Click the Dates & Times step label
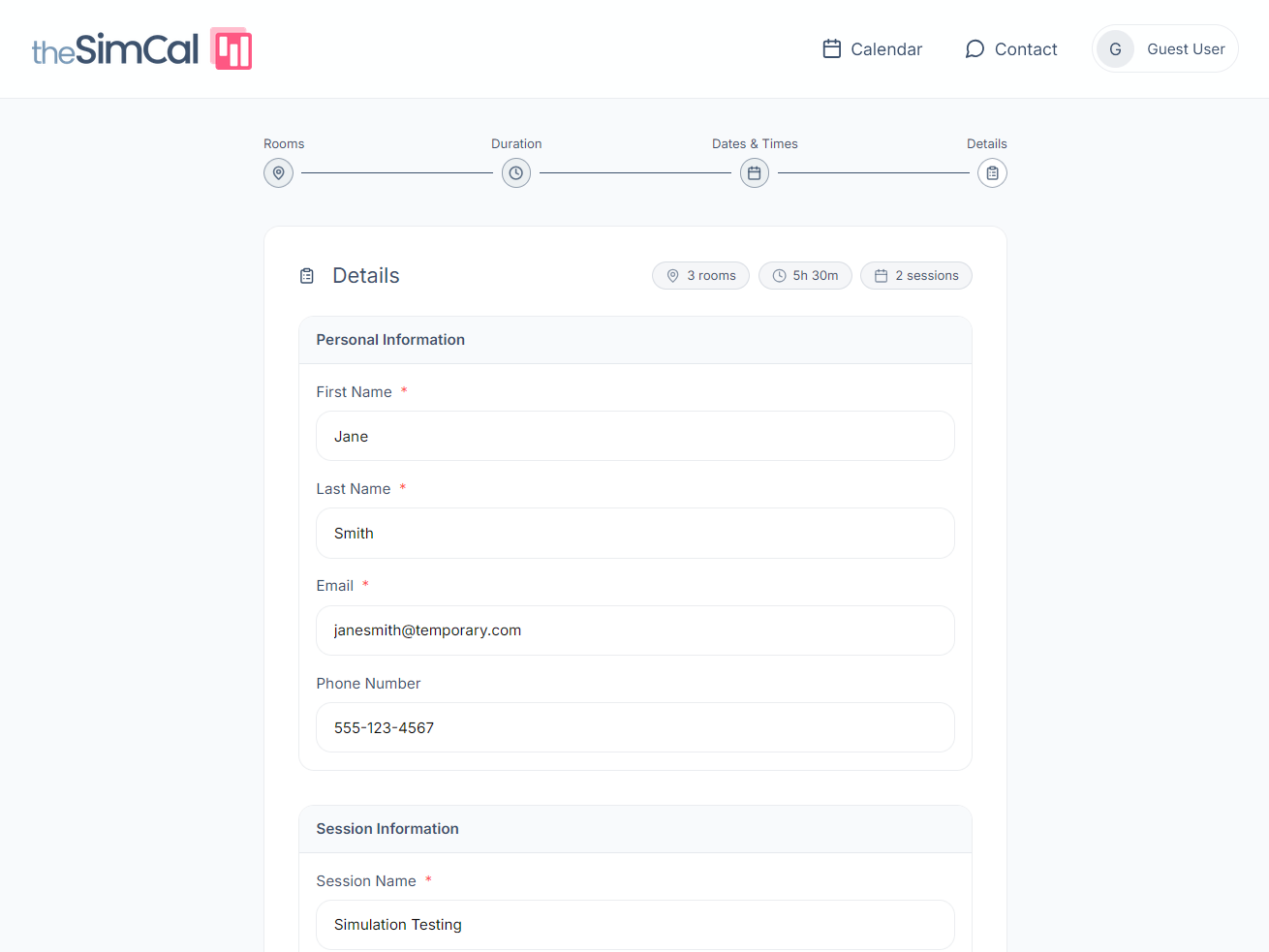The image size is (1269, 952). tap(755, 143)
